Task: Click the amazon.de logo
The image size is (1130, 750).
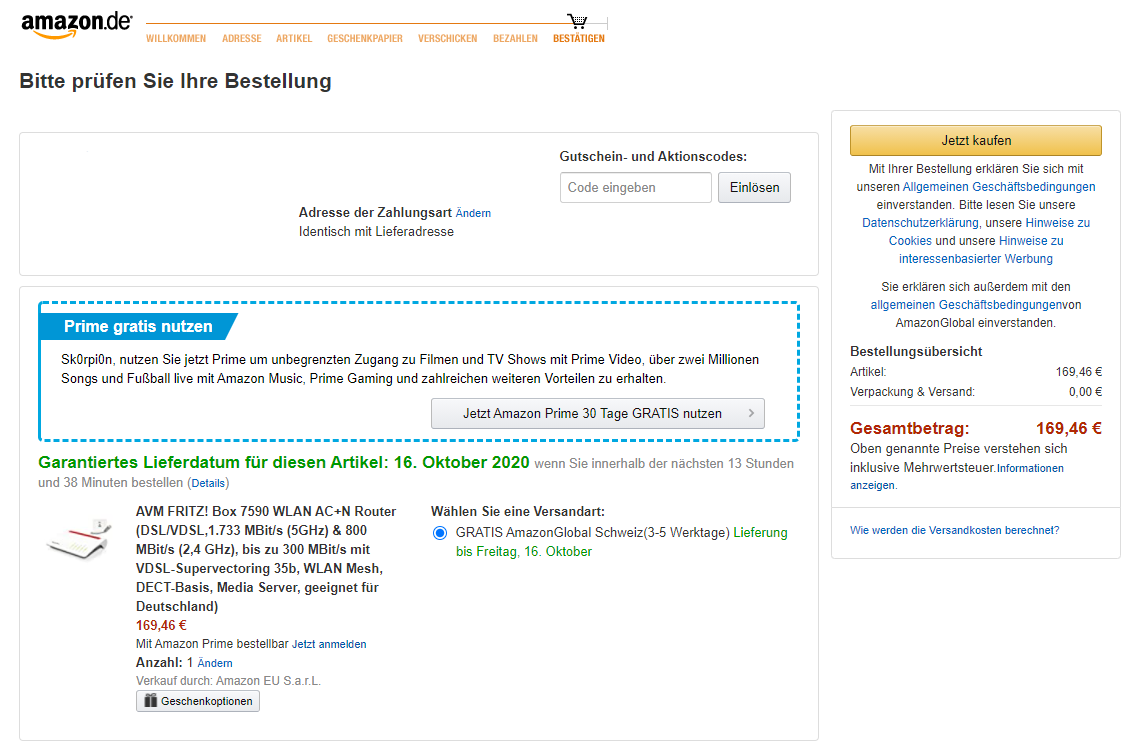Action: 76,25
